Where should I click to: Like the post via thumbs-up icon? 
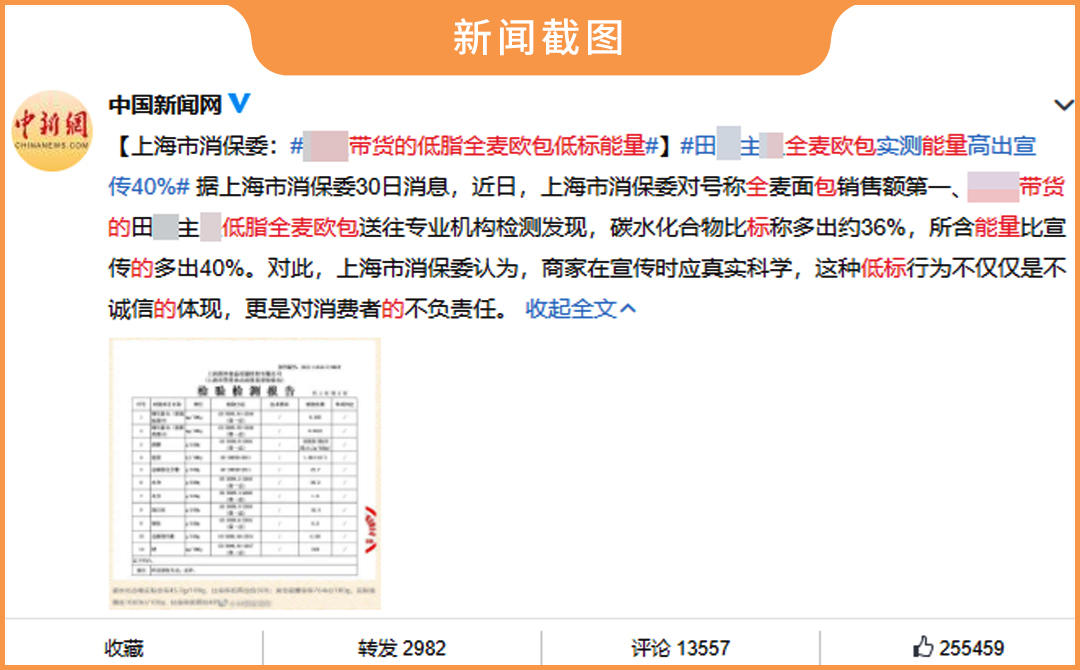[x=922, y=647]
